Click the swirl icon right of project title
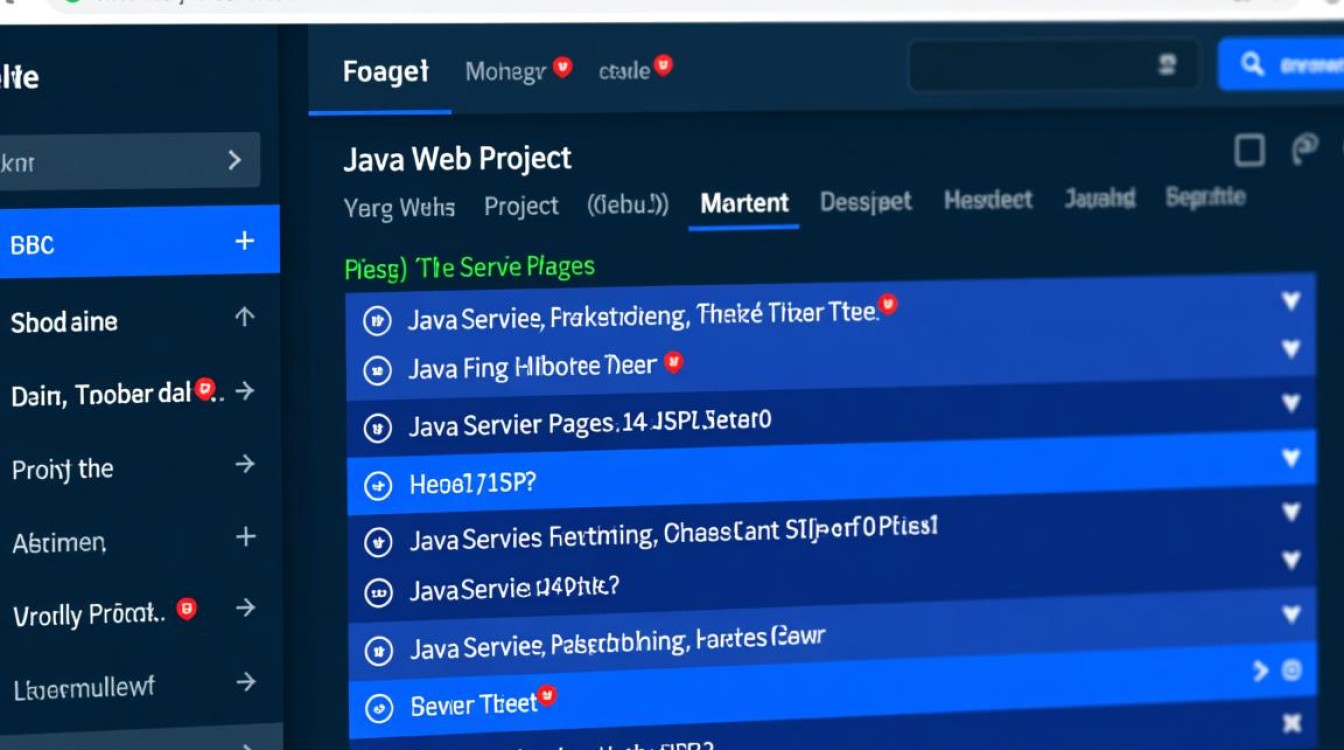Screen dimensions: 1344x750 point(1305,149)
